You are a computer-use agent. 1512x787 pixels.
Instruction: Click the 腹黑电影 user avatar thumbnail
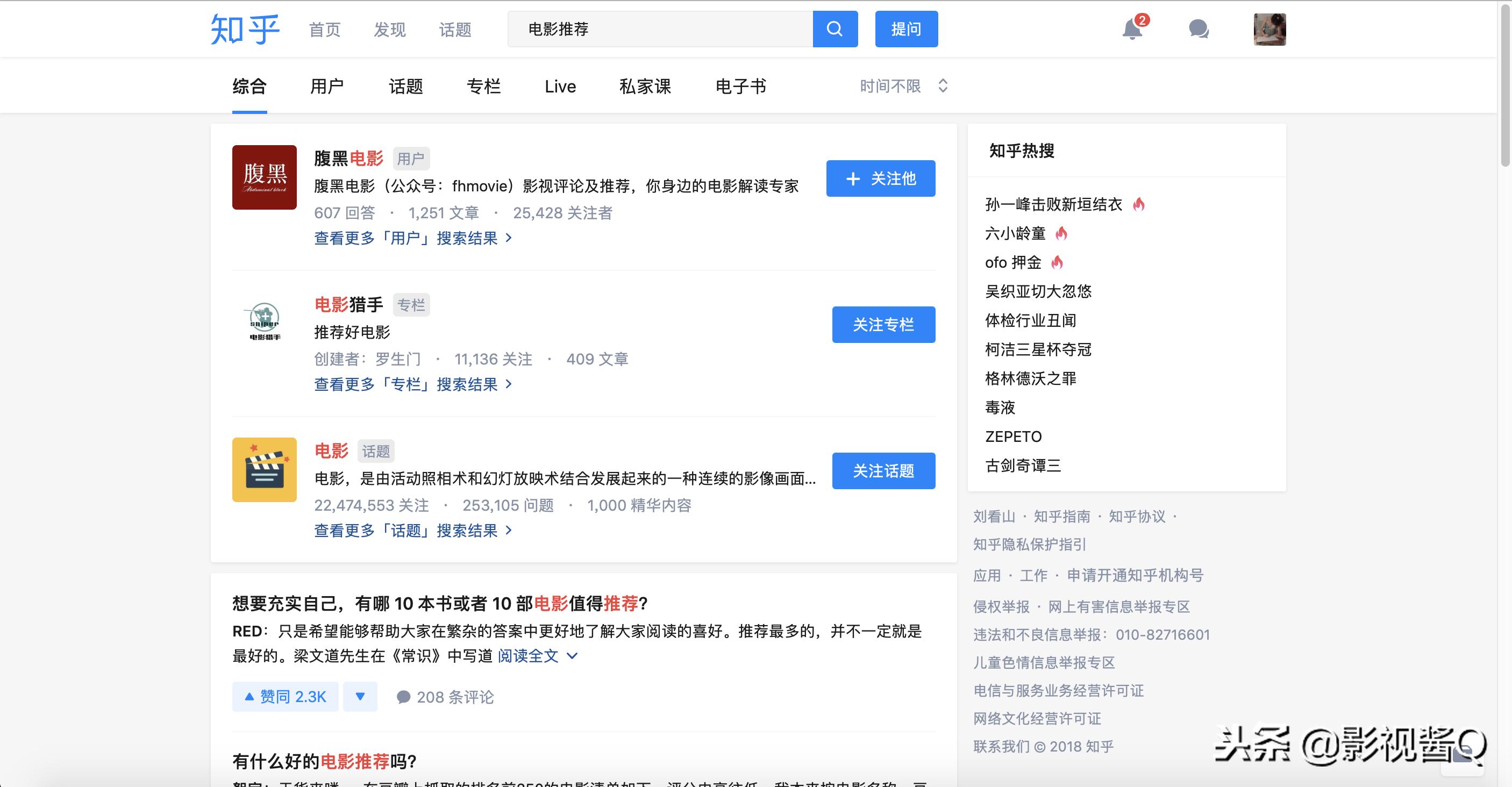click(264, 178)
